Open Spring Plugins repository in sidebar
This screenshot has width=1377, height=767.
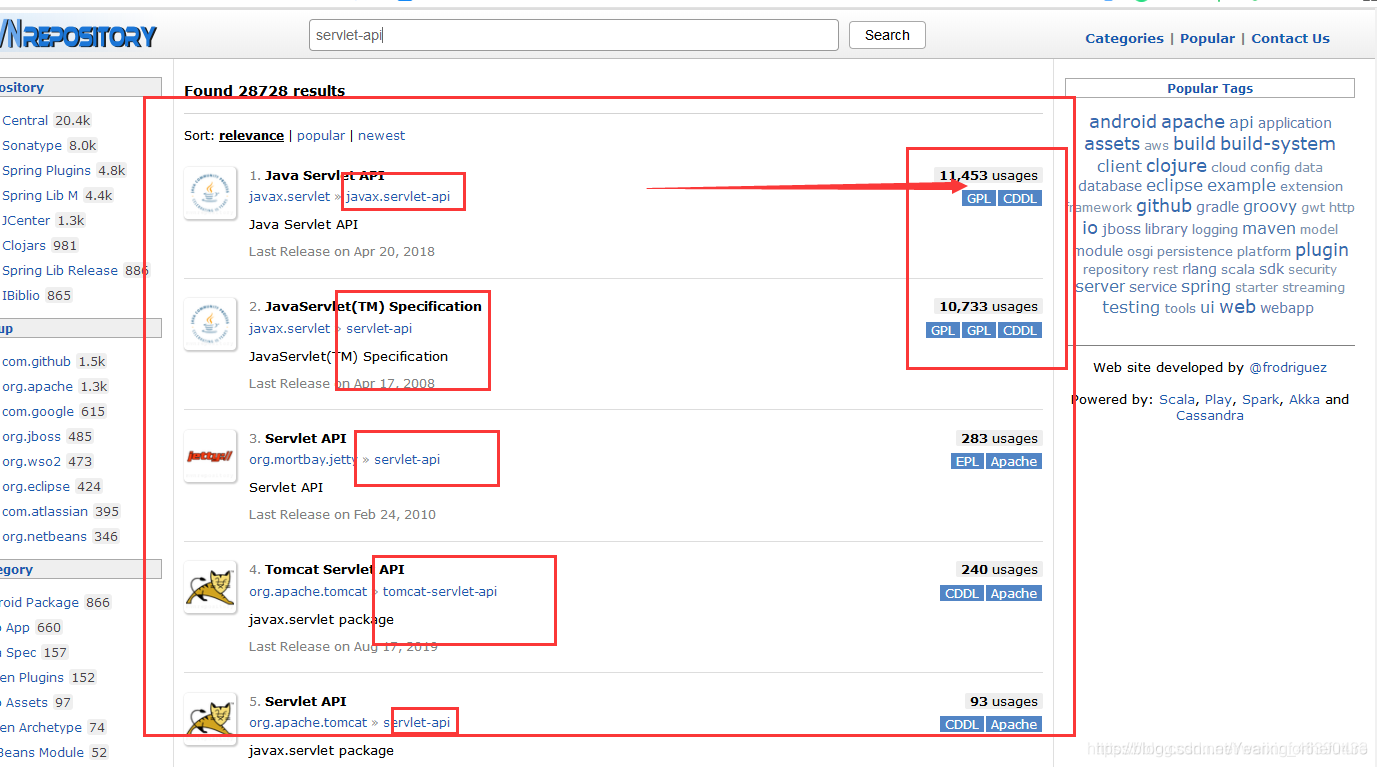pos(46,170)
